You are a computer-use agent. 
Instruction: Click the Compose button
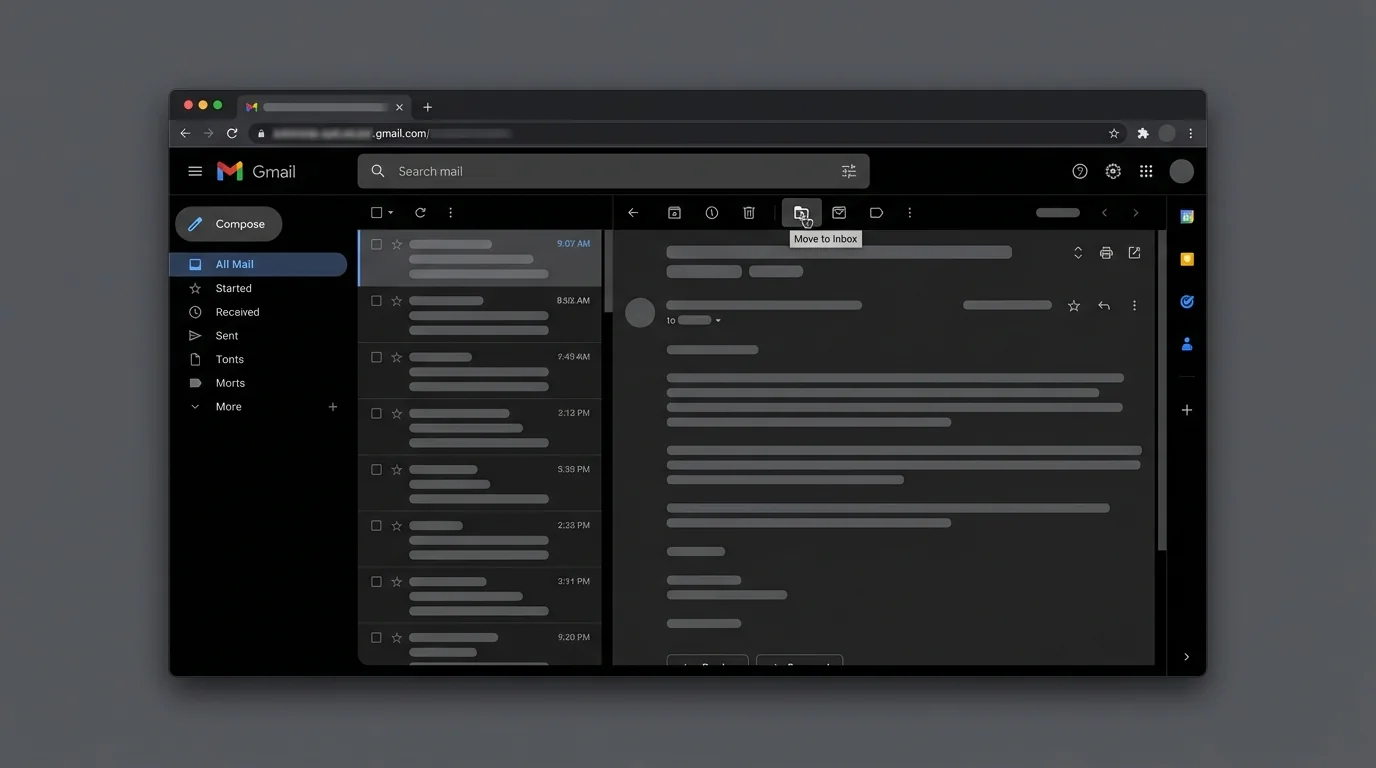[x=229, y=224]
